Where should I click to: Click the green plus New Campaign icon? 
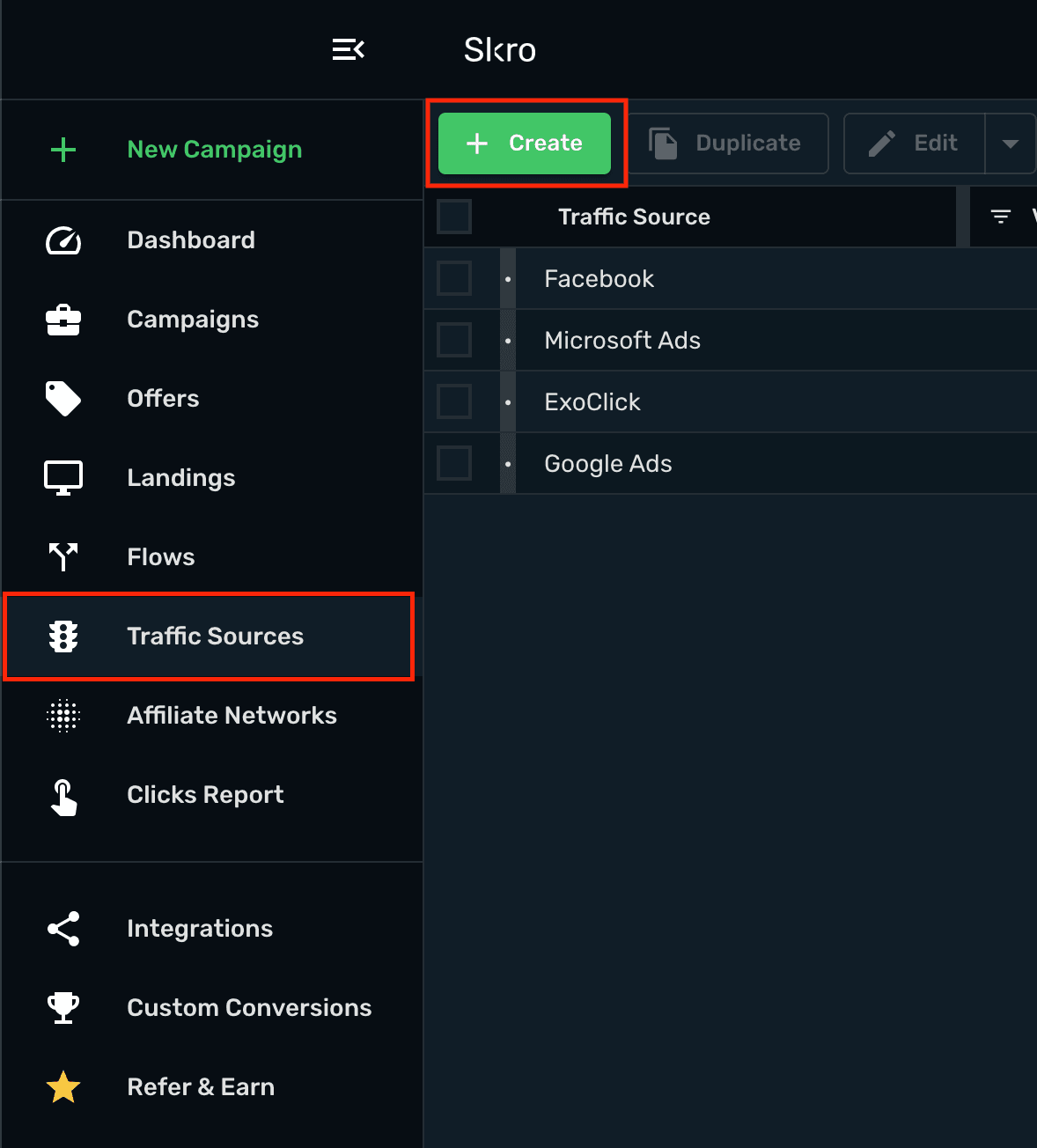click(63, 150)
